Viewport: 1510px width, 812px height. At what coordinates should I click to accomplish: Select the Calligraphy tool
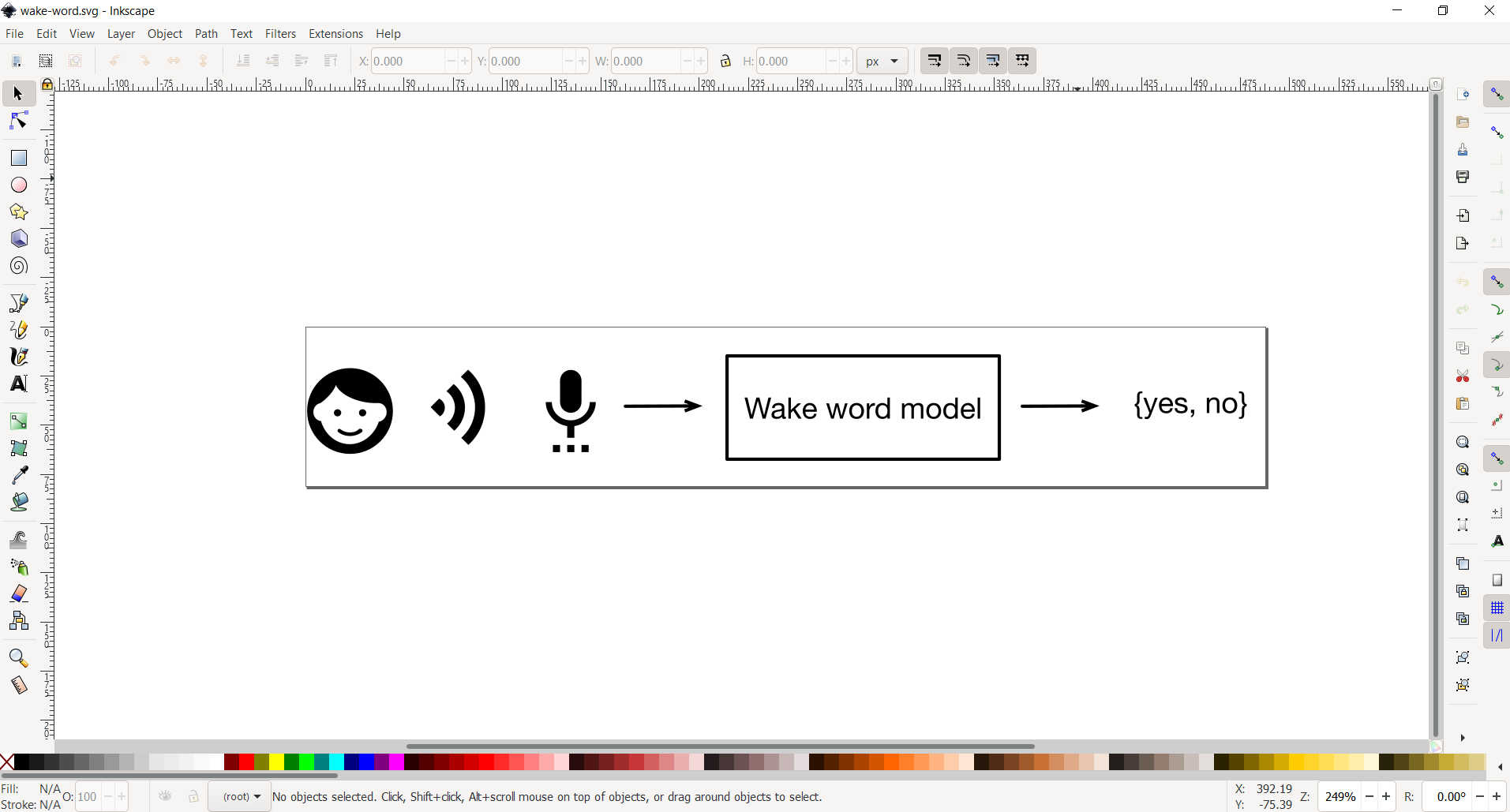coord(18,357)
